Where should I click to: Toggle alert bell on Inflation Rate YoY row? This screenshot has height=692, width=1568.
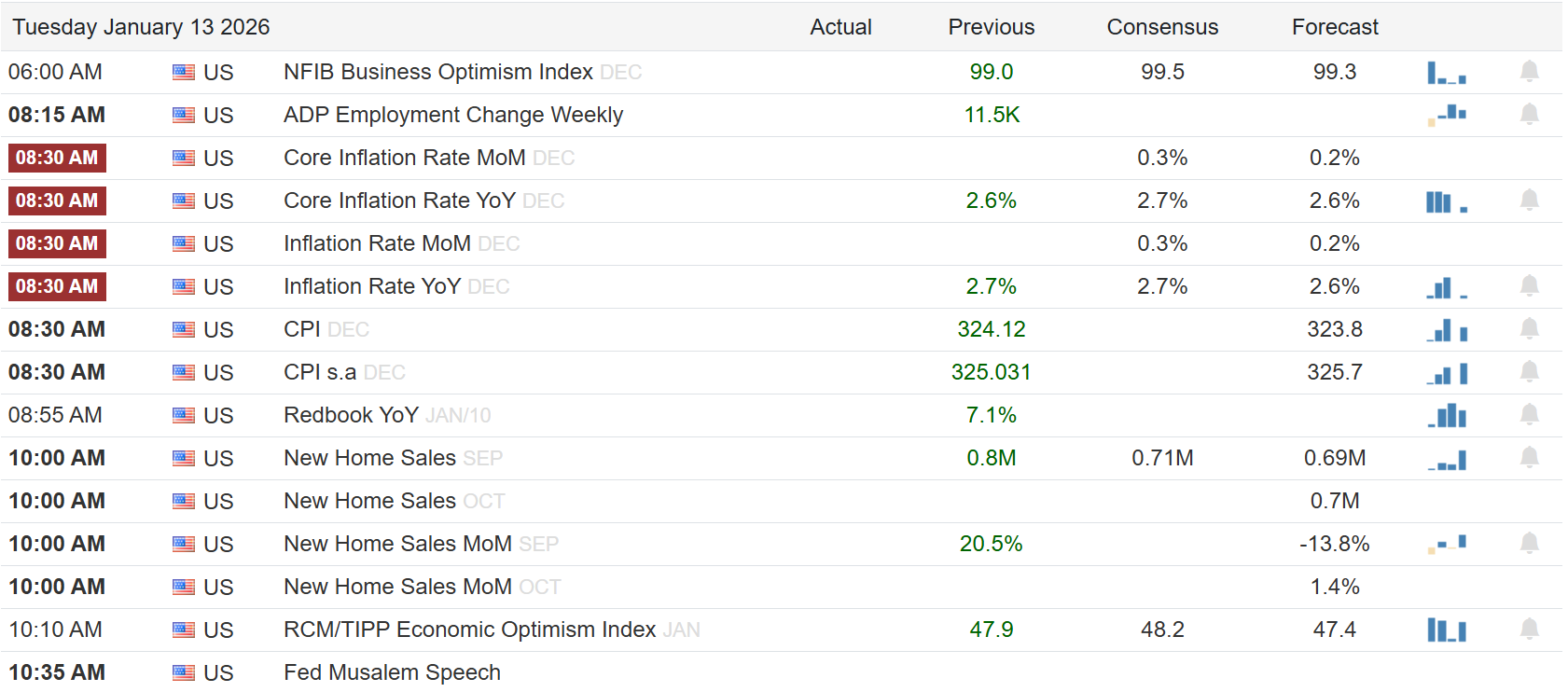pos(1529,286)
